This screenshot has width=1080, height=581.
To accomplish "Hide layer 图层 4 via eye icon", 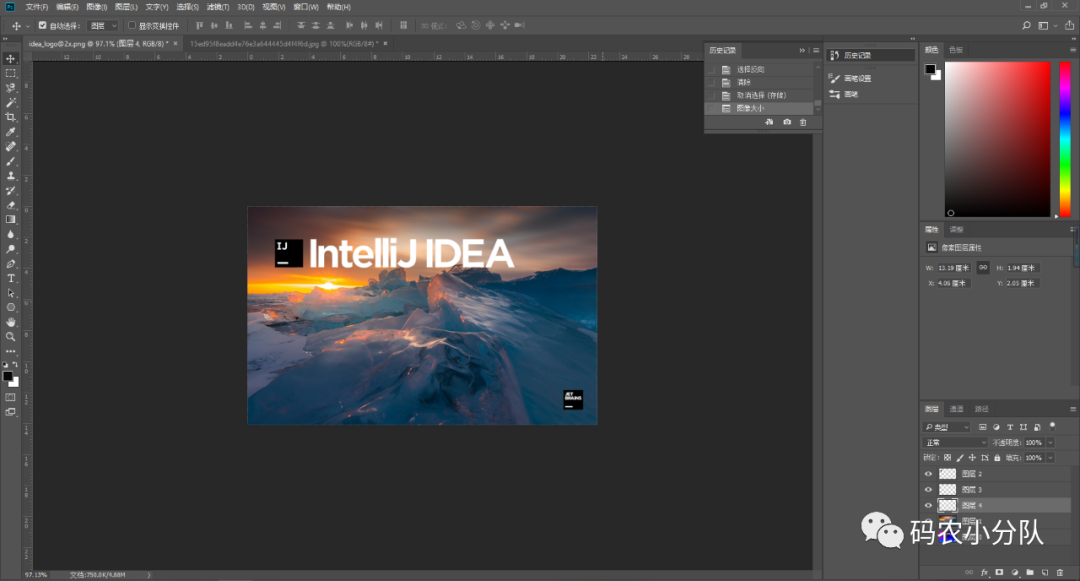I will [928, 505].
